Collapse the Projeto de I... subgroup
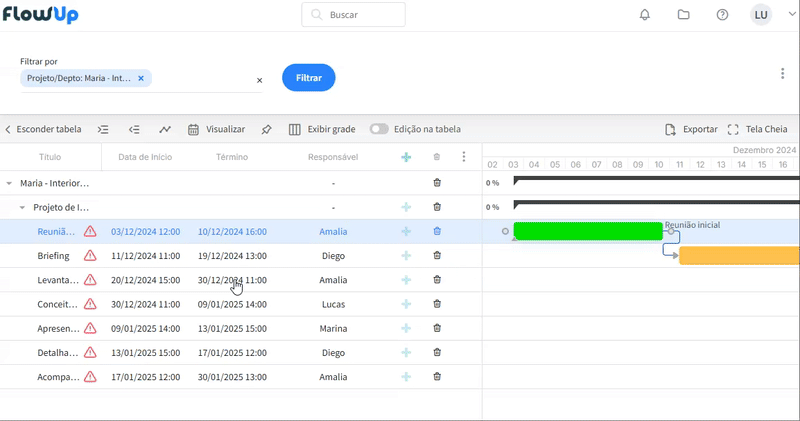 click(22, 207)
